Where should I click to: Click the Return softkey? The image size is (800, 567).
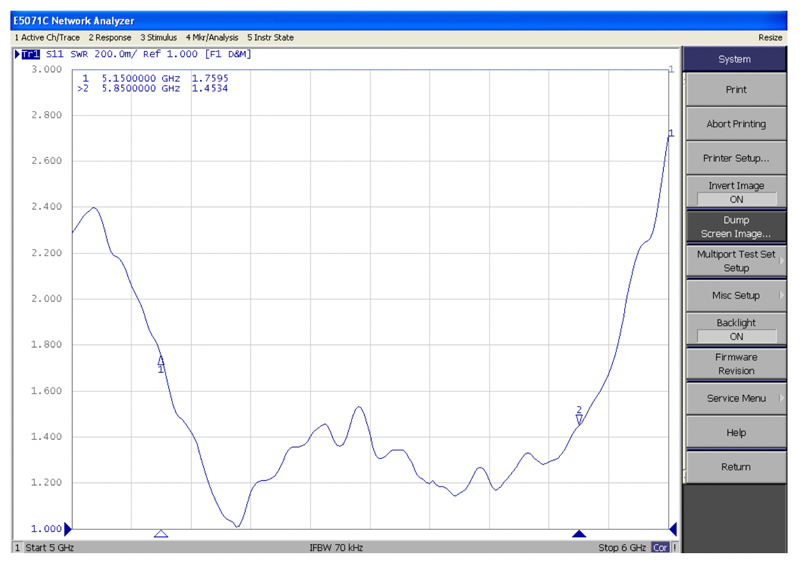pos(736,467)
